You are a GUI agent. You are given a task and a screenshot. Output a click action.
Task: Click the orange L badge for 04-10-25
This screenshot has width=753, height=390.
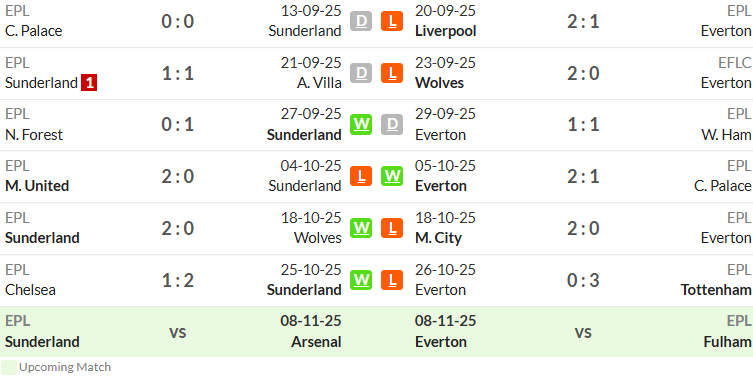point(361,176)
